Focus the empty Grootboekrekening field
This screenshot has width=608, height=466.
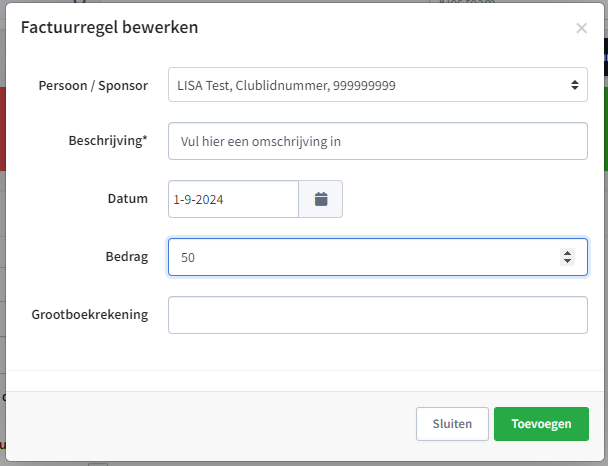[378, 315]
